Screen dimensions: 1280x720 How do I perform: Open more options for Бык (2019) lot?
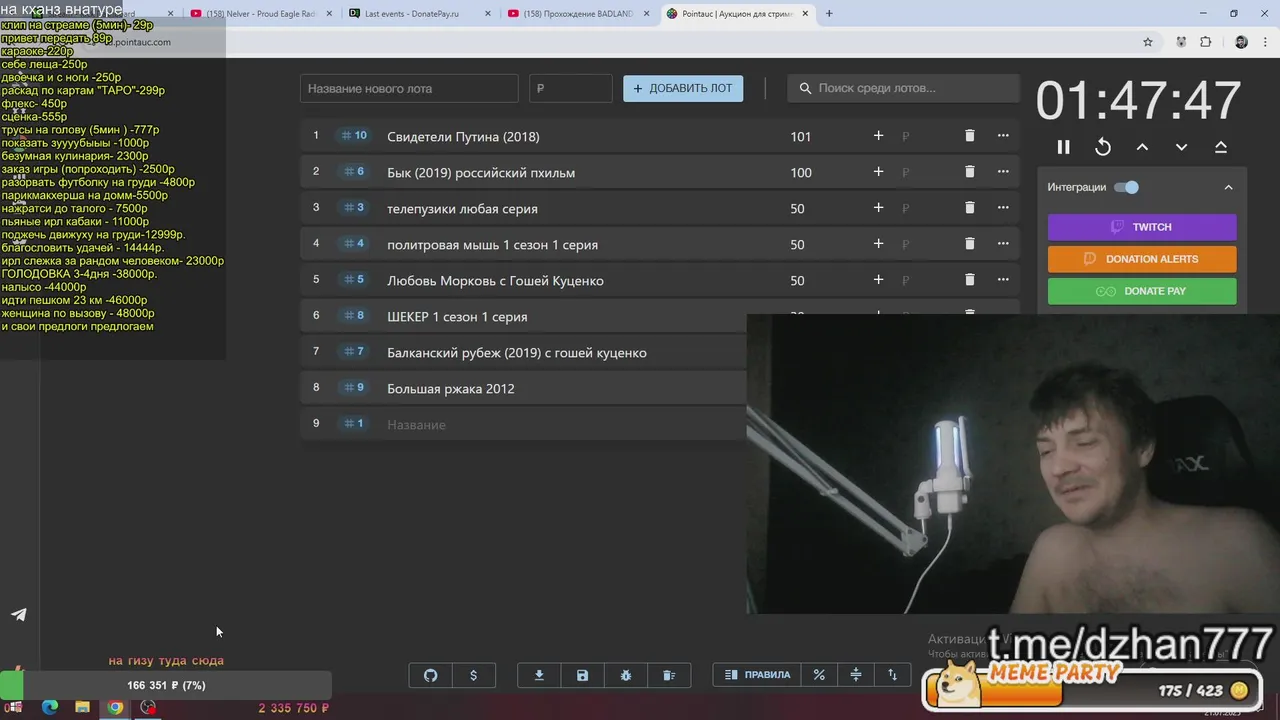(x=1003, y=171)
